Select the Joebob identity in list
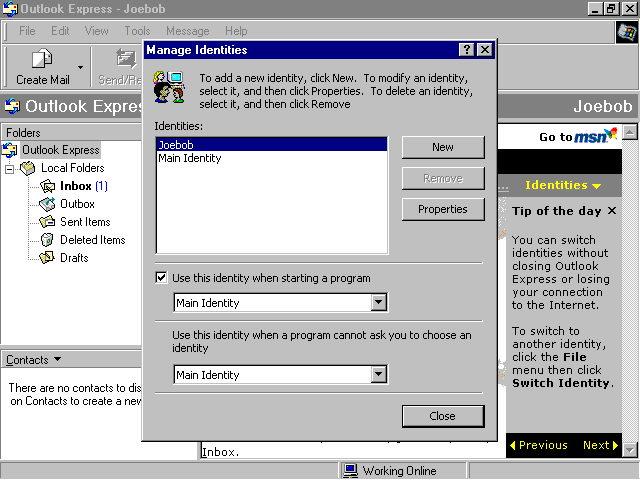The height and width of the screenshot is (480, 640). (x=271, y=145)
